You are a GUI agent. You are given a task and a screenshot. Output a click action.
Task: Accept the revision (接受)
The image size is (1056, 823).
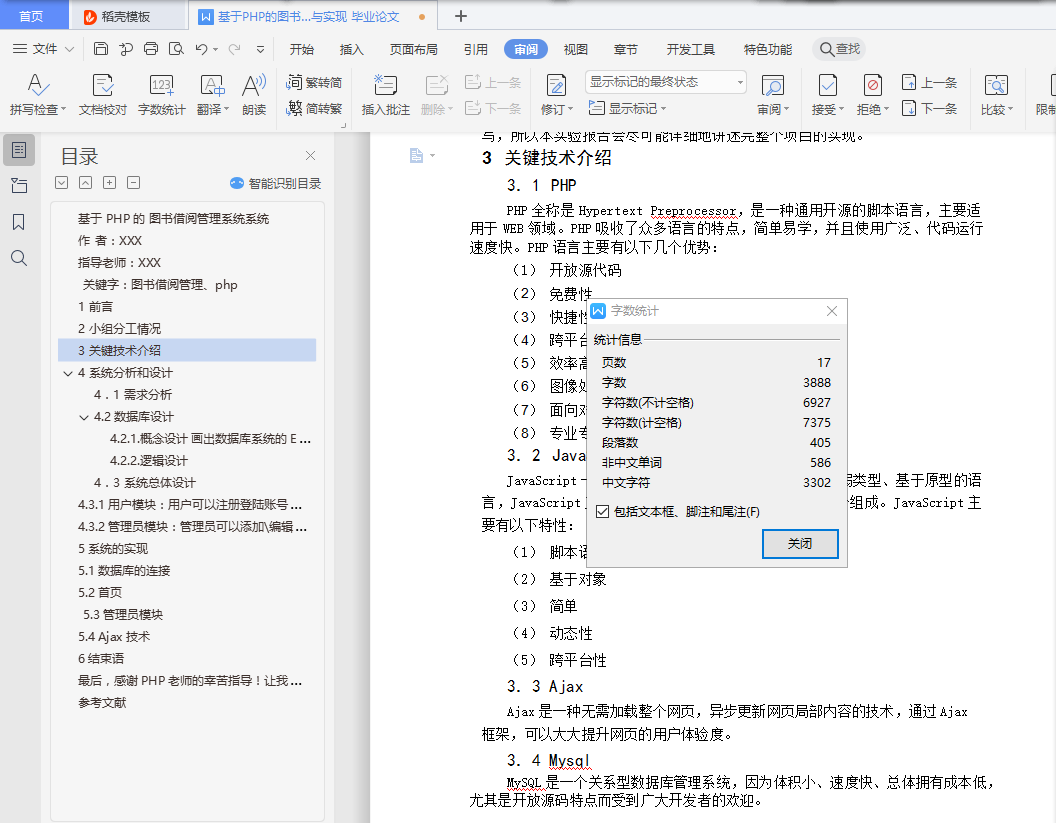(828, 94)
